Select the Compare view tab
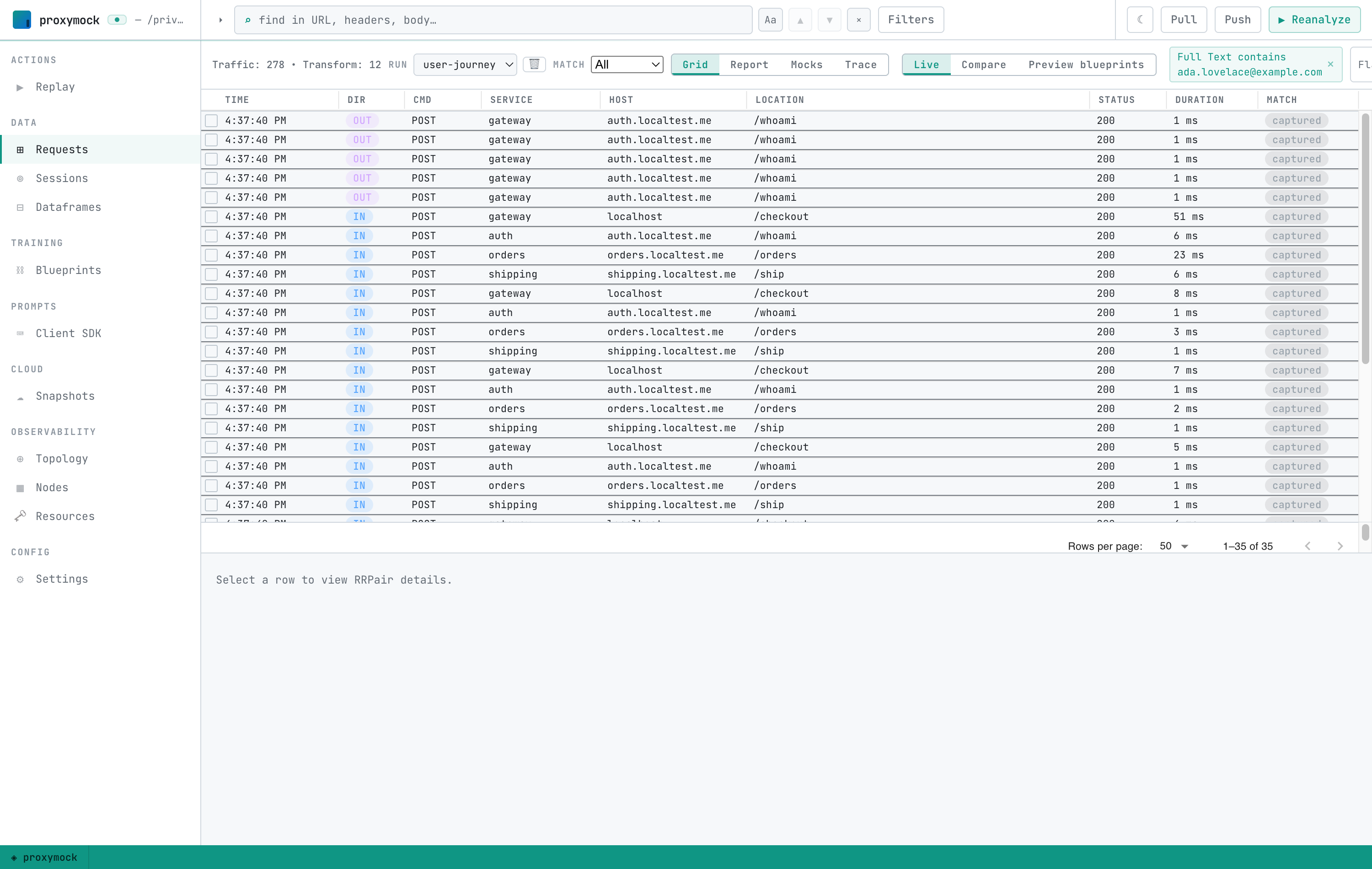Image resolution: width=1372 pixels, height=869 pixels. click(x=983, y=64)
